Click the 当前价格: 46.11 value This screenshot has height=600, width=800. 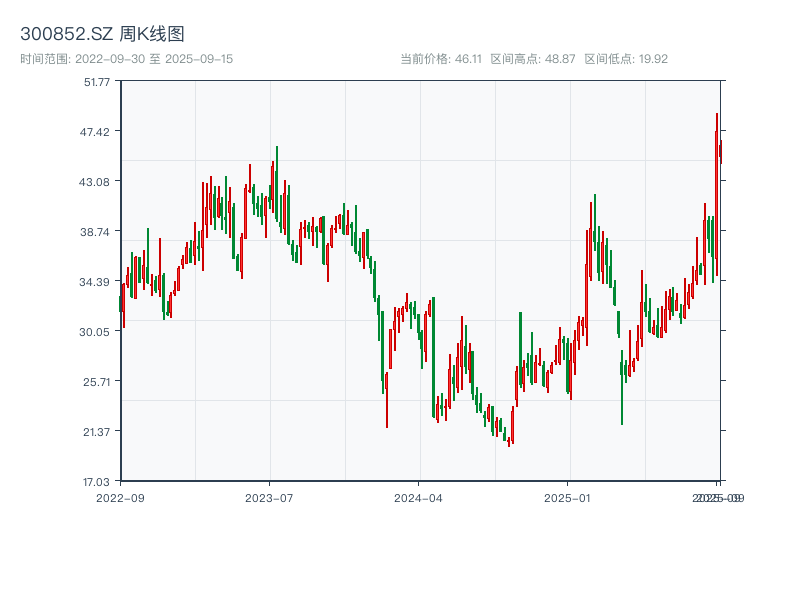pos(441,59)
